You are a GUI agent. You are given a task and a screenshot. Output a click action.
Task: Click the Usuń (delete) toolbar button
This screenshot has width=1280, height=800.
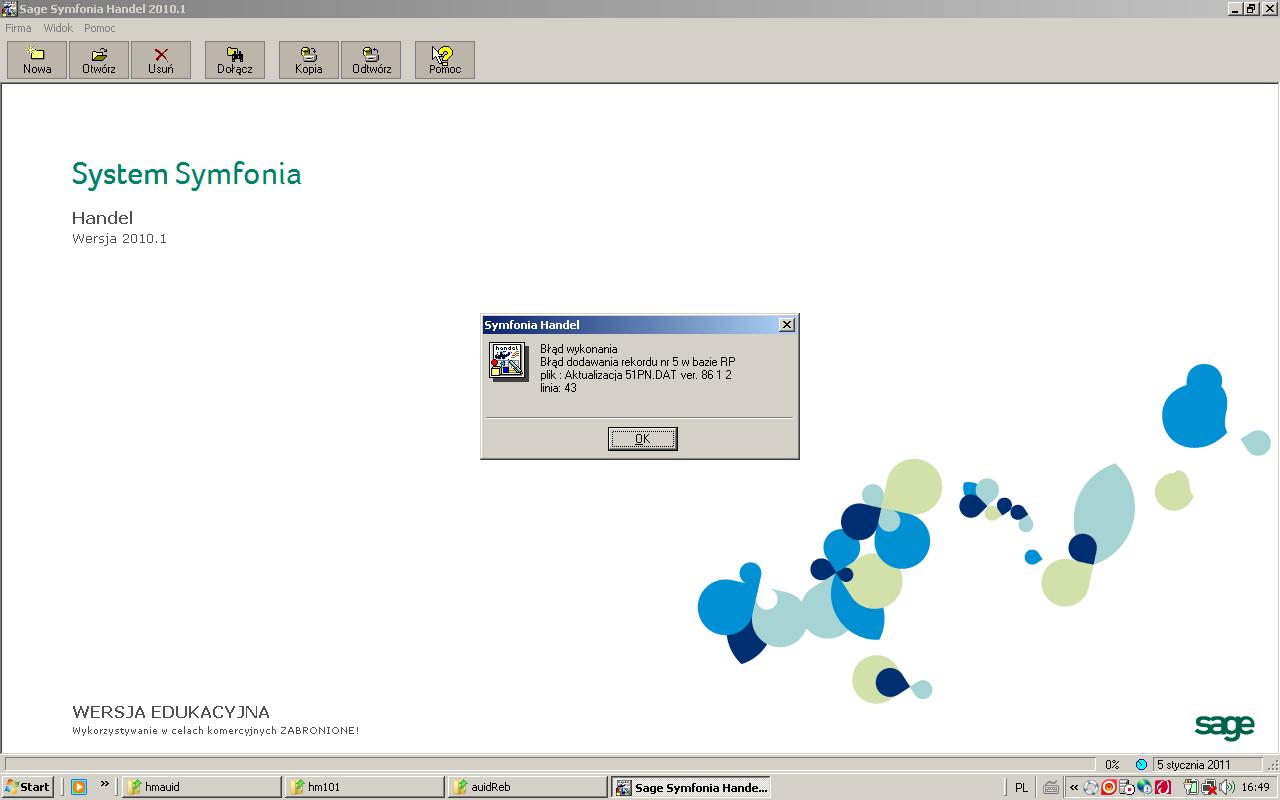(x=161, y=60)
